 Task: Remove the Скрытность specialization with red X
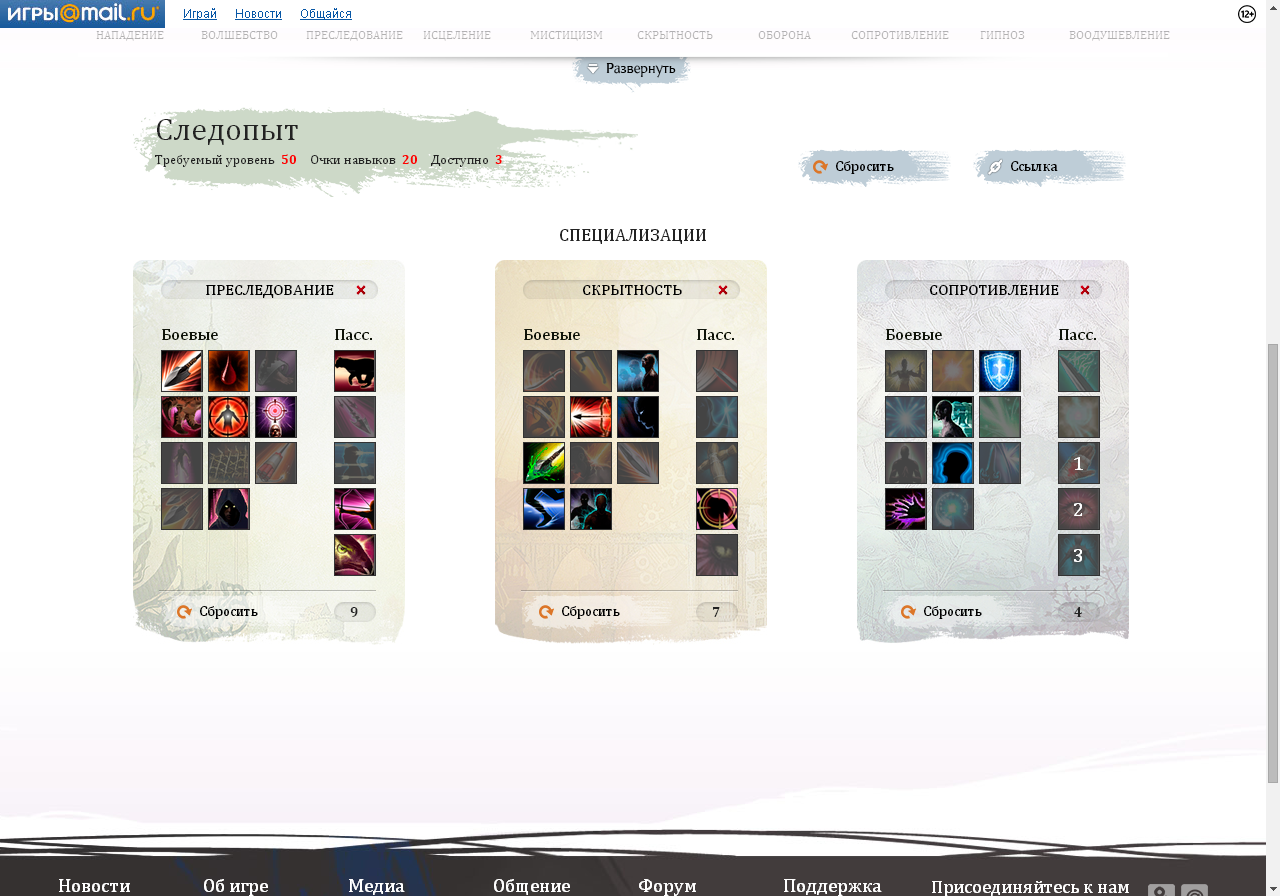click(723, 290)
